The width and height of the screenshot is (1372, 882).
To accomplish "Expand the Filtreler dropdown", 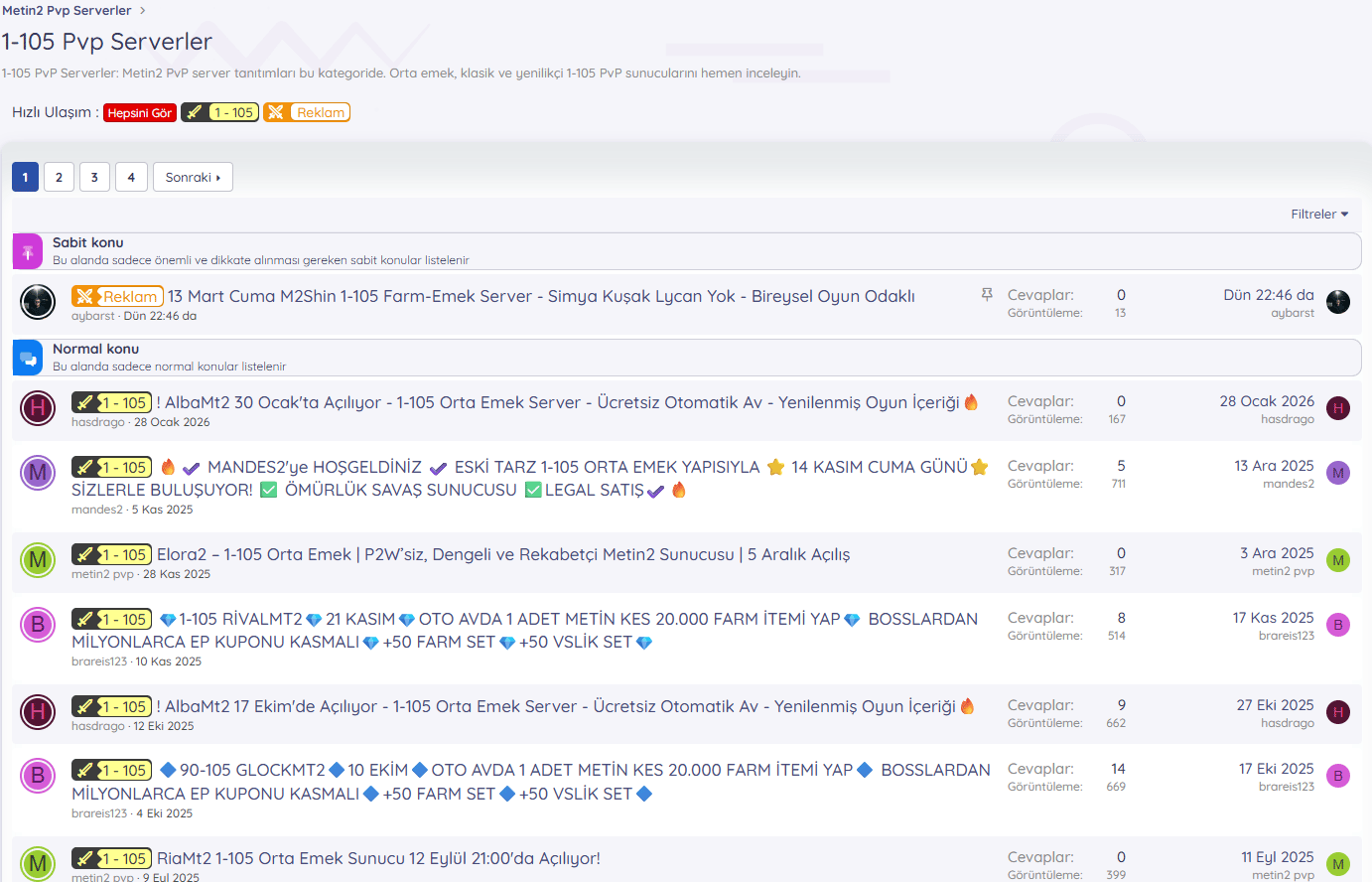I will point(1319,214).
